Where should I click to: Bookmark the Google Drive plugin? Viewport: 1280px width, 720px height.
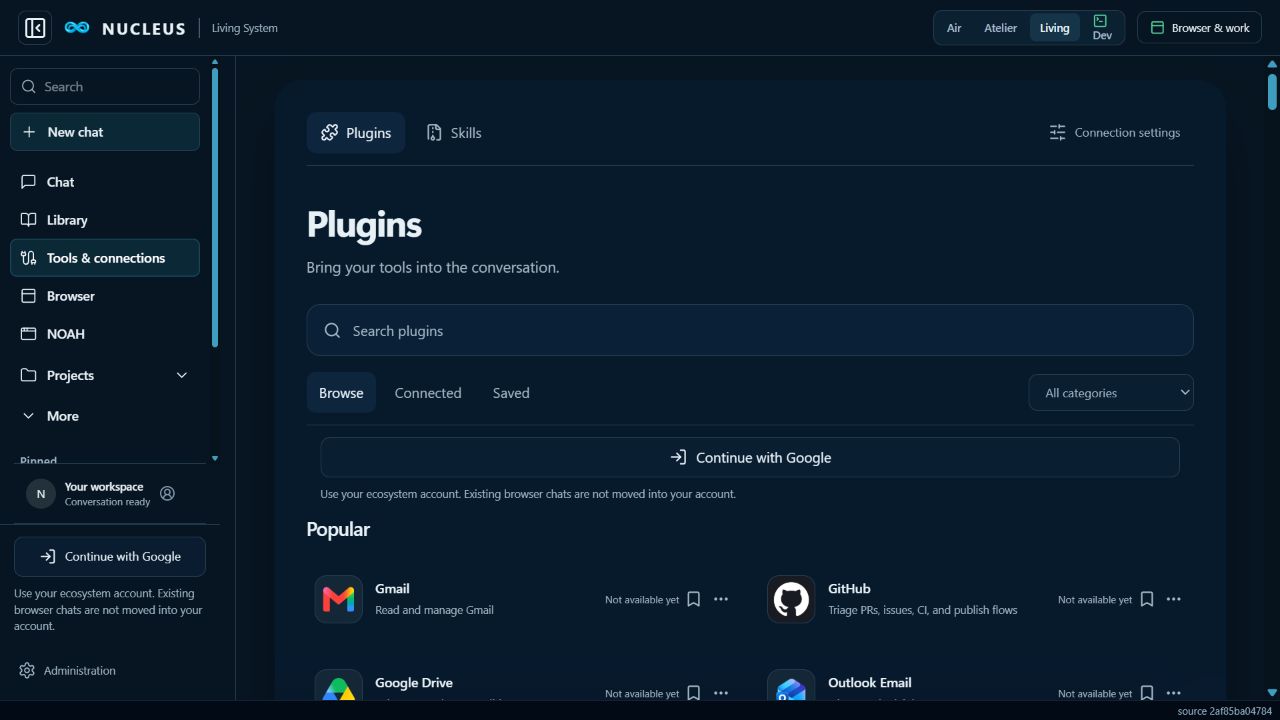coord(693,693)
